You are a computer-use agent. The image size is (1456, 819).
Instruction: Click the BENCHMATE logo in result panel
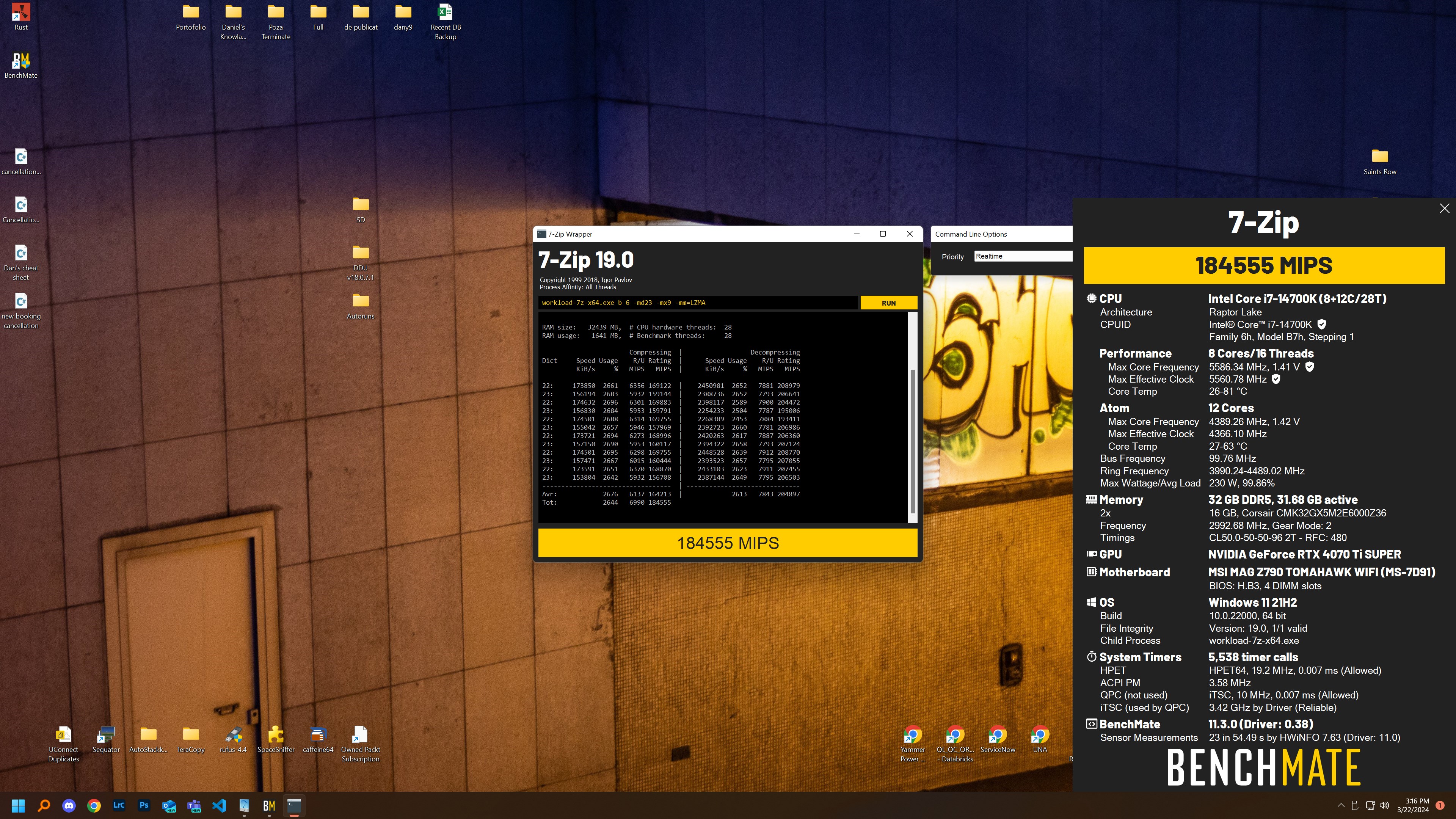tap(1264, 767)
